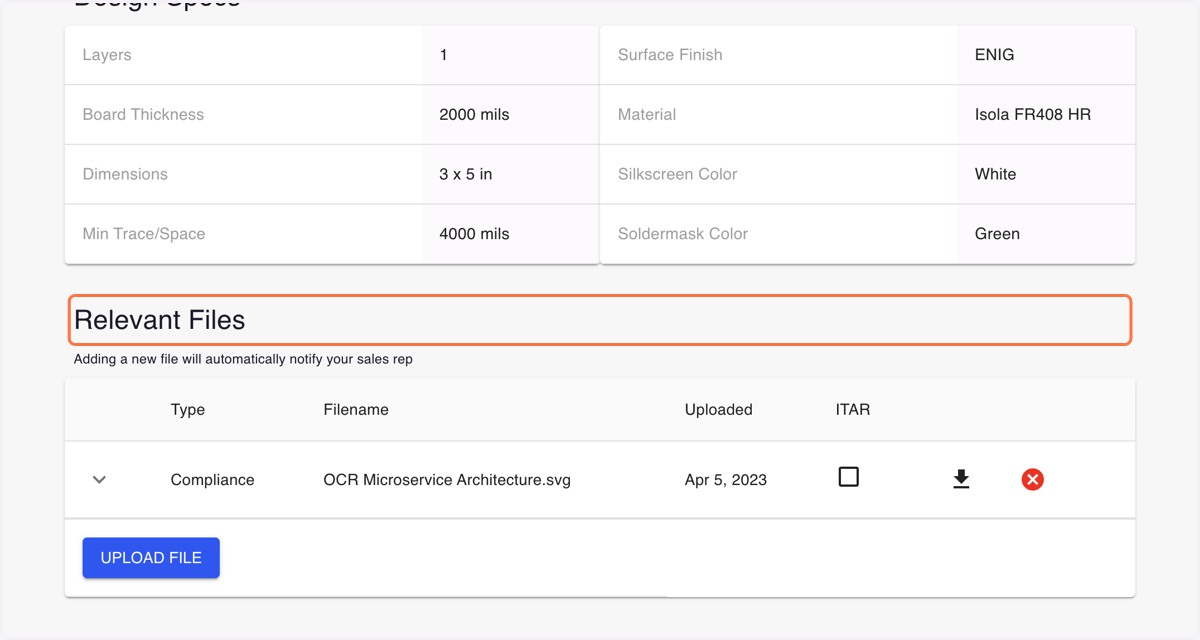
Task: Click the Filename column header
Action: tap(356, 410)
